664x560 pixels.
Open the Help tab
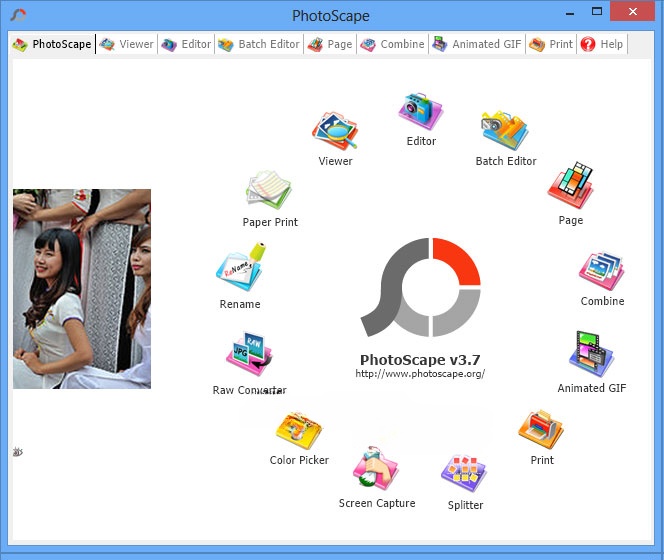coord(602,44)
